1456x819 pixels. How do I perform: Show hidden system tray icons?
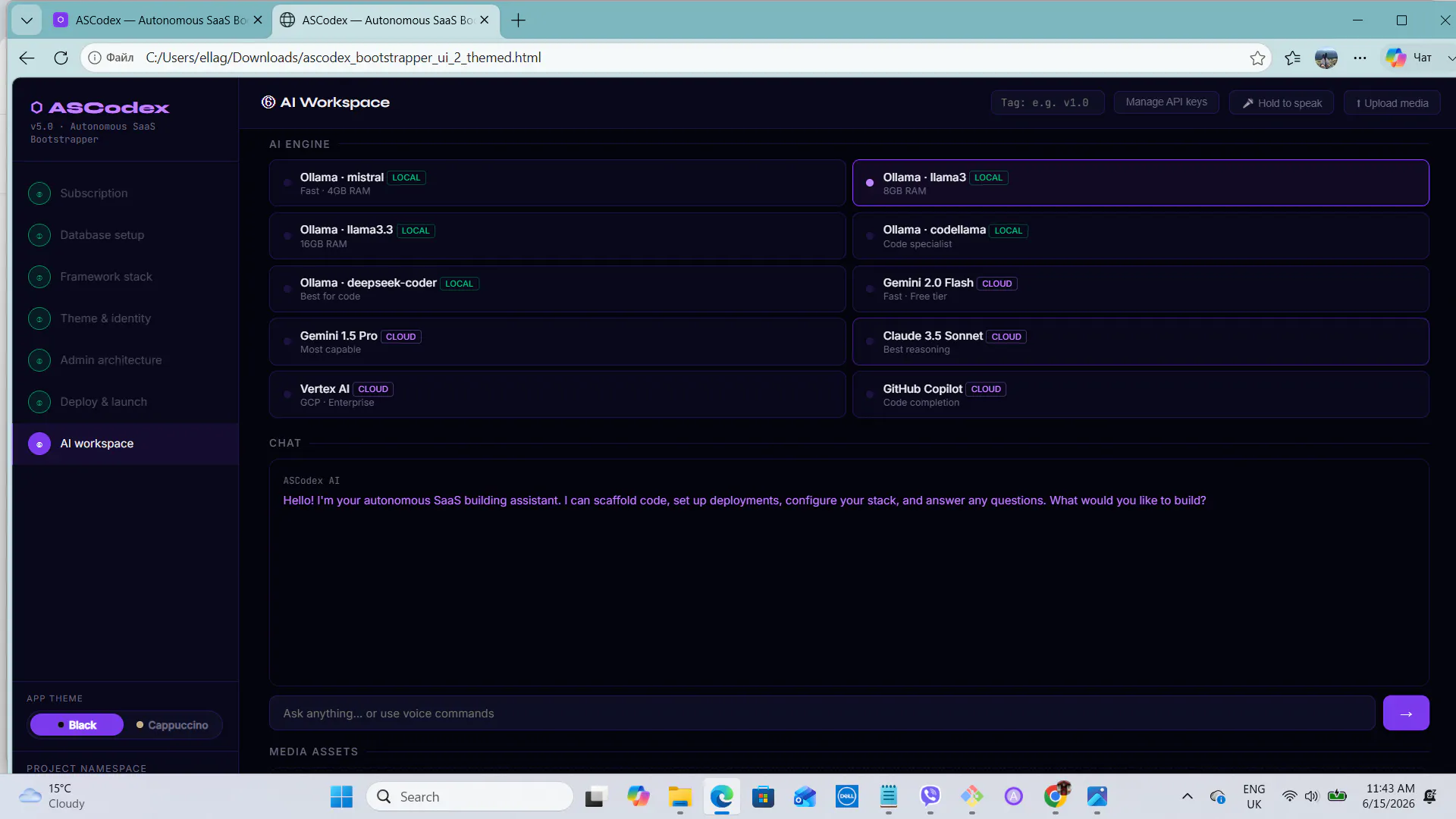coord(1188,796)
